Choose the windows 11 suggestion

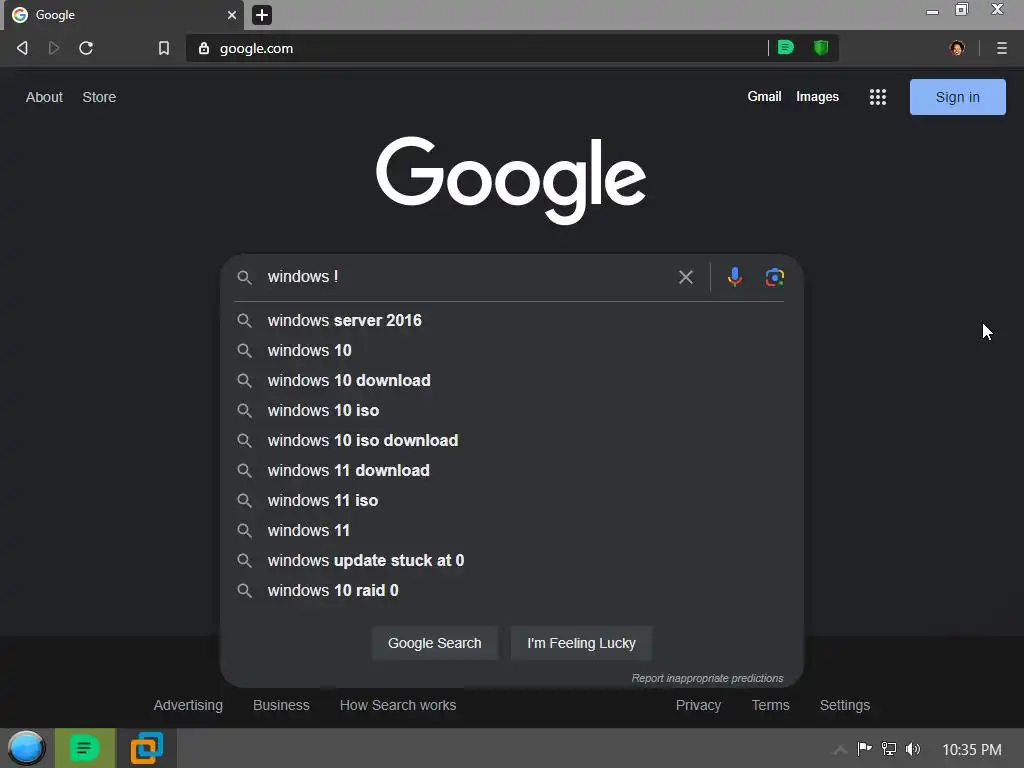(511, 531)
